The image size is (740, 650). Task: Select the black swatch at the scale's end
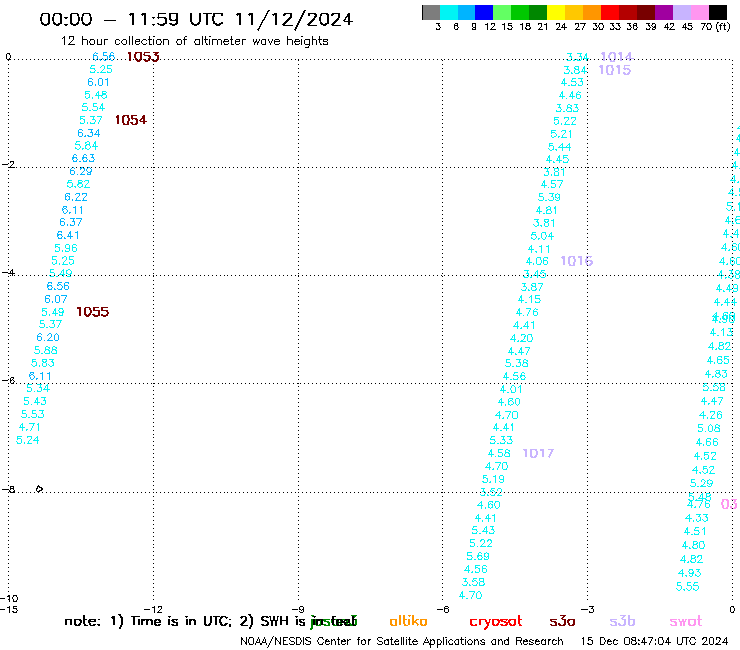pos(718,12)
